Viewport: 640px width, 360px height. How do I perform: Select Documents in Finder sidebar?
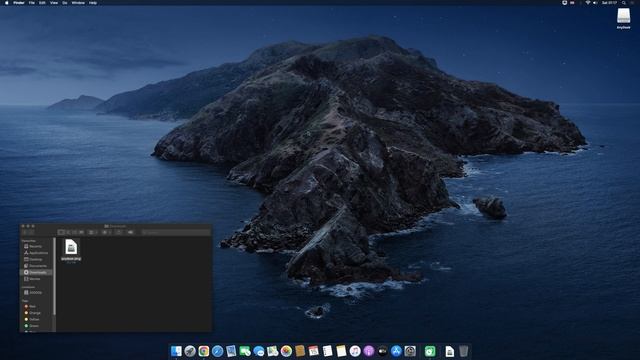(36, 266)
